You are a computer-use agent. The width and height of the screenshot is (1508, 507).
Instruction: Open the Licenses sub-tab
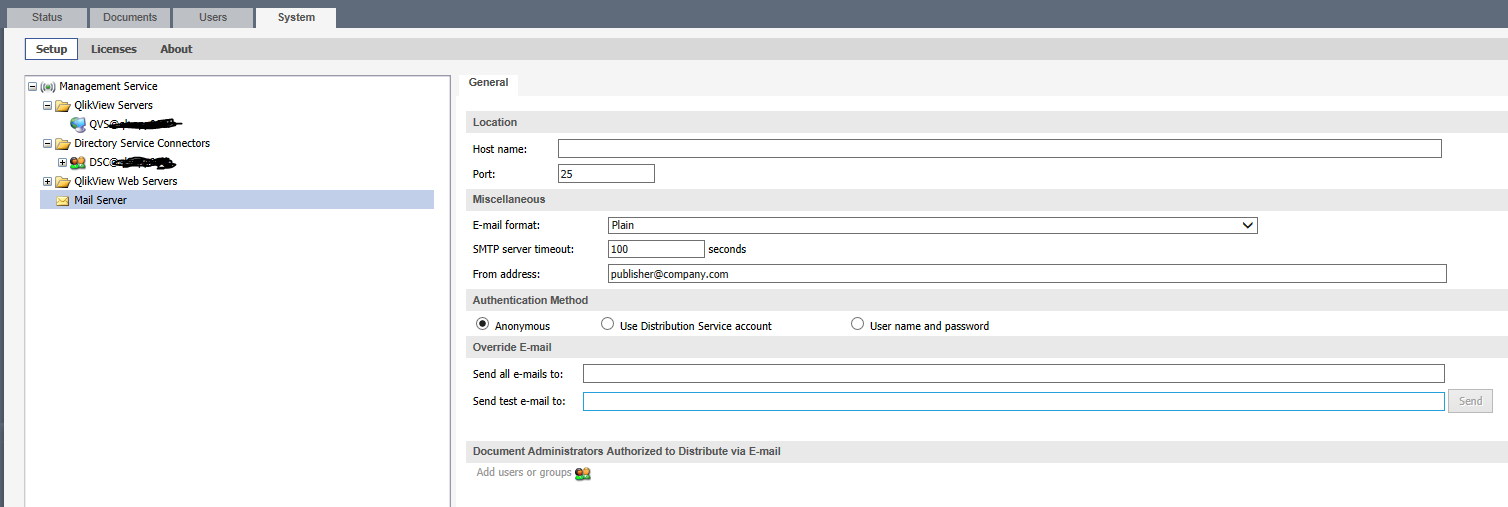(x=114, y=49)
